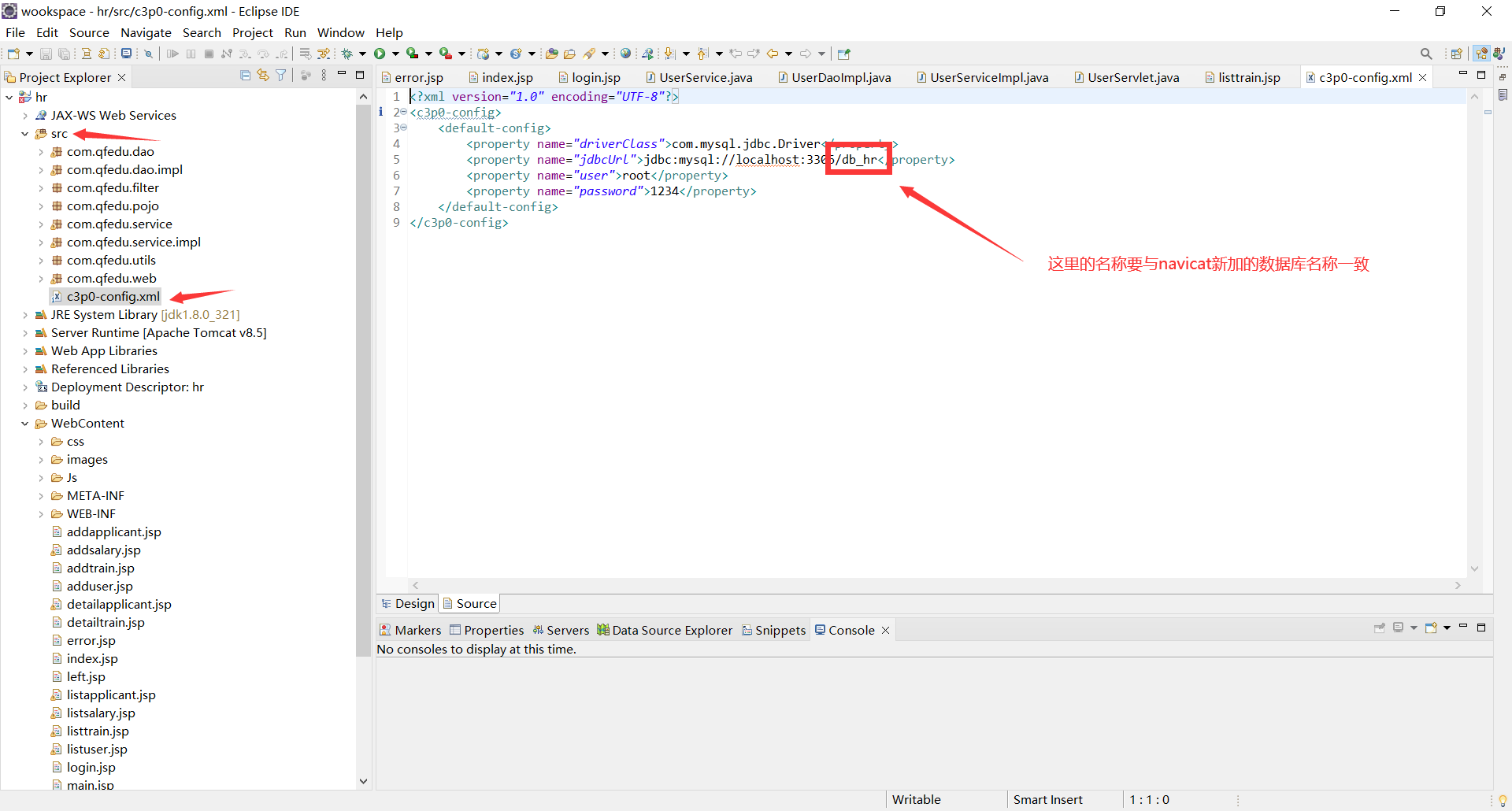Click the Open Console icon in Console toolbar

pos(1431,628)
